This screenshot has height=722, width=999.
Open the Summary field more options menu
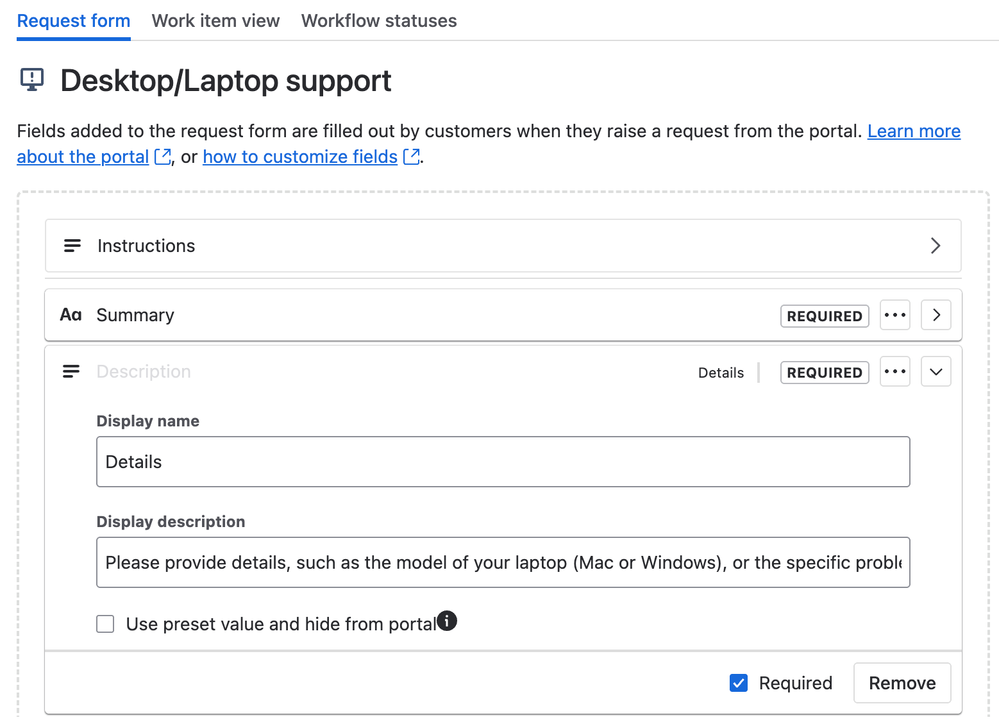895,316
